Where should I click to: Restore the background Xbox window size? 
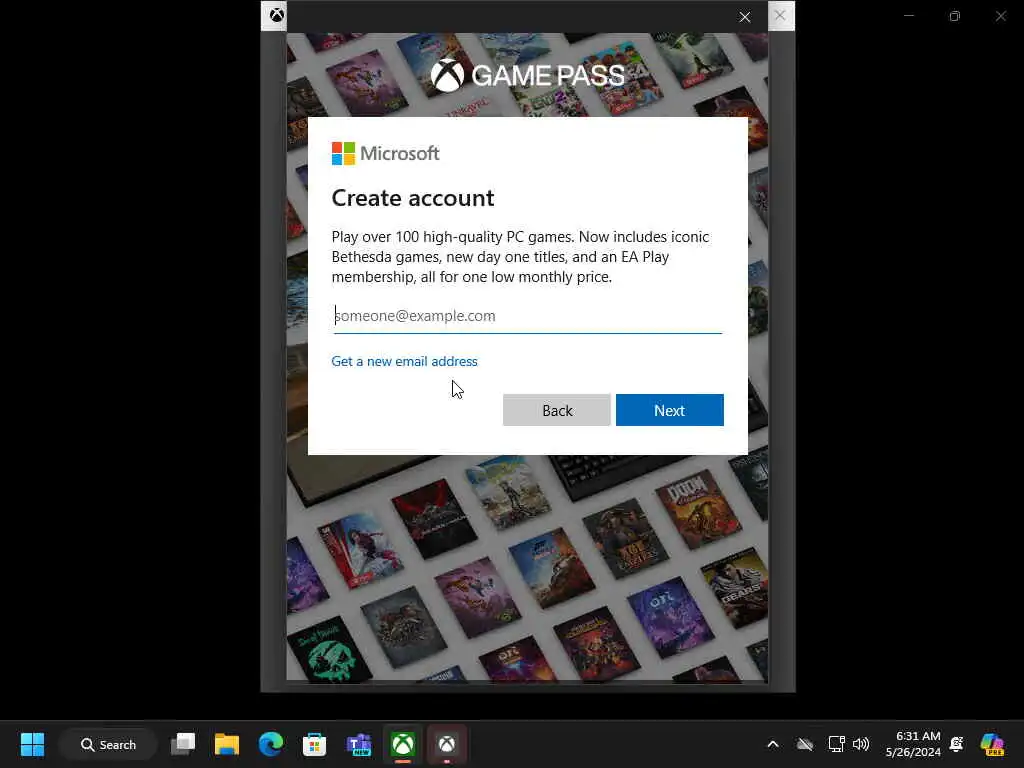pos(955,16)
